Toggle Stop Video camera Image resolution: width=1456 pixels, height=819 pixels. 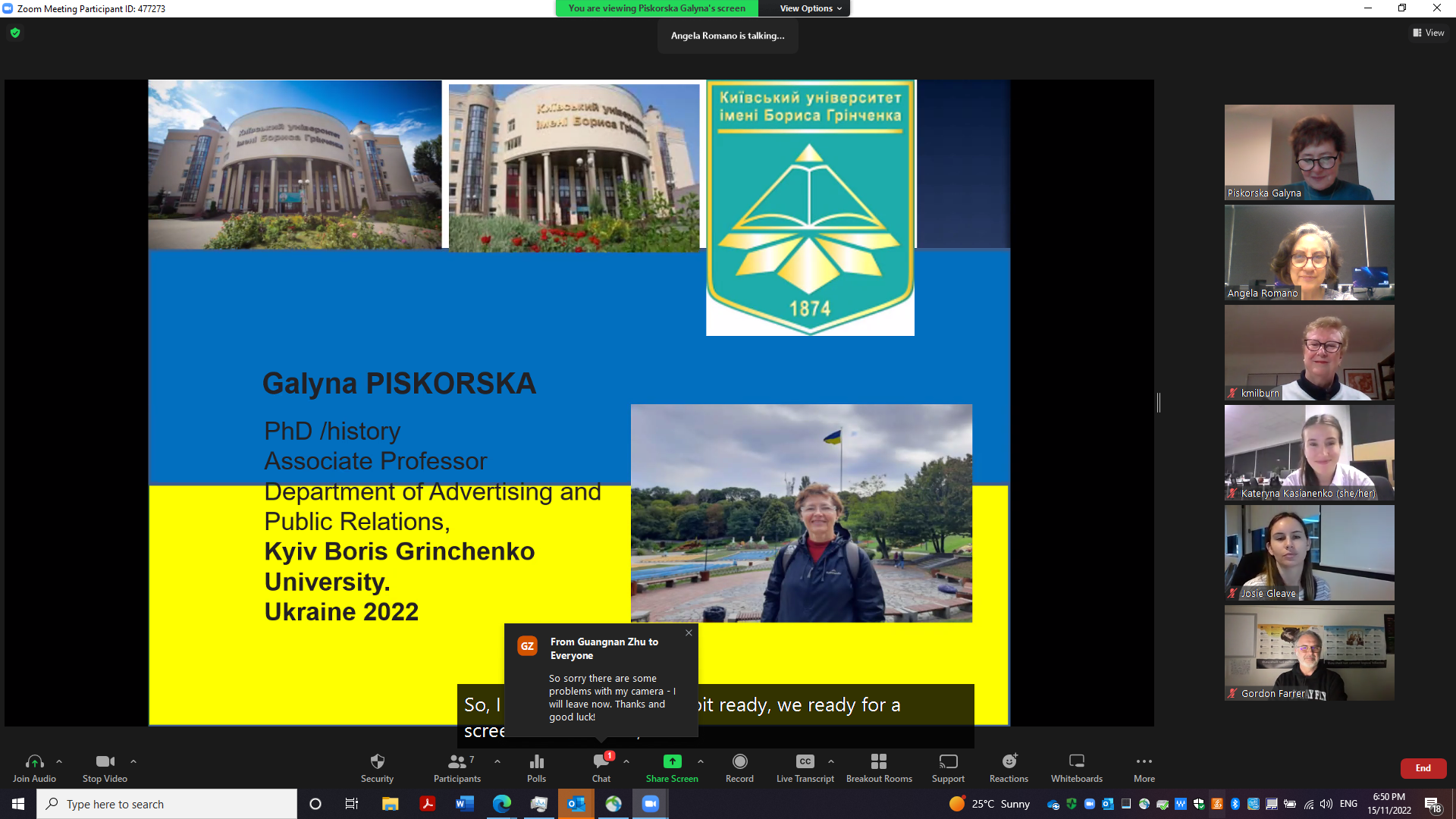click(105, 767)
